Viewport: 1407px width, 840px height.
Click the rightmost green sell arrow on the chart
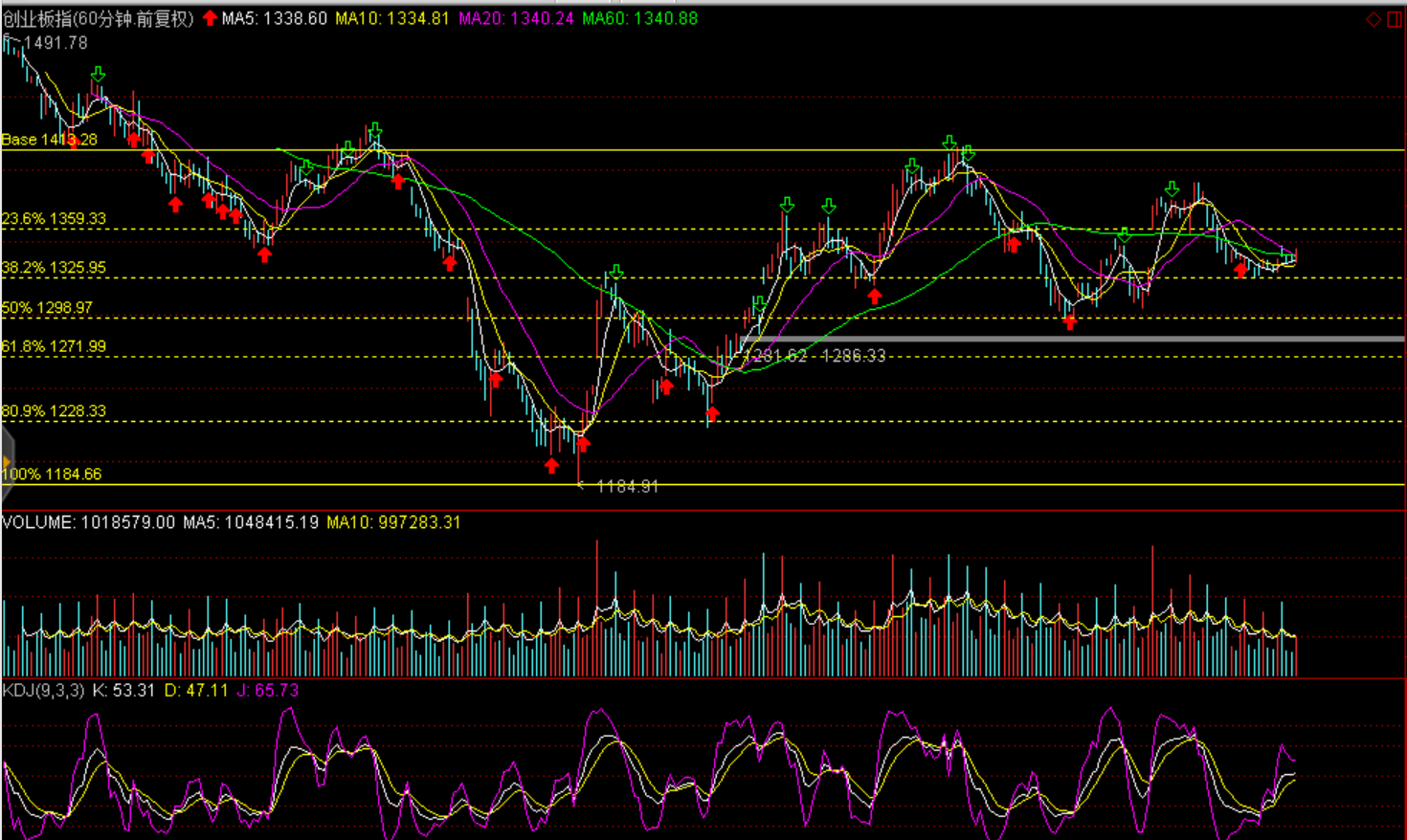click(1172, 188)
